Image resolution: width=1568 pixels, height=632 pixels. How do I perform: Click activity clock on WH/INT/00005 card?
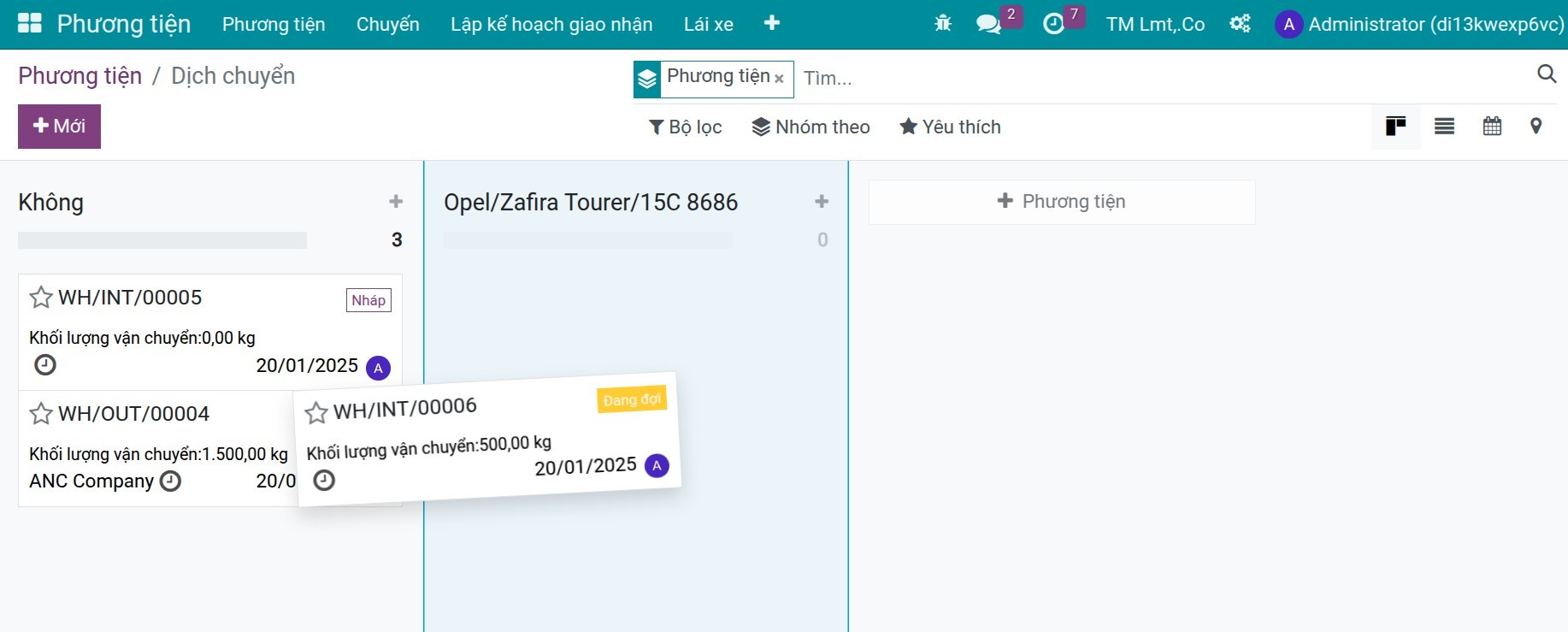click(x=45, y=365)
